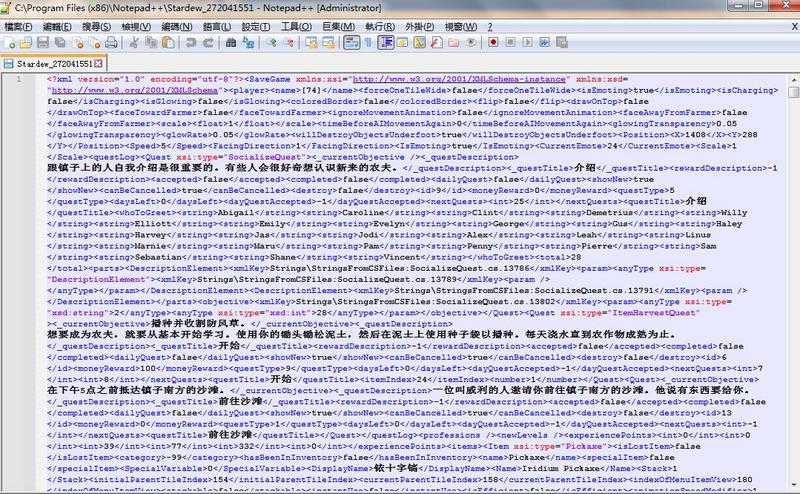Screen dimensions: 800x494
Task: Toggle show all characters pilcrow icon
Action: pos(368,43)
